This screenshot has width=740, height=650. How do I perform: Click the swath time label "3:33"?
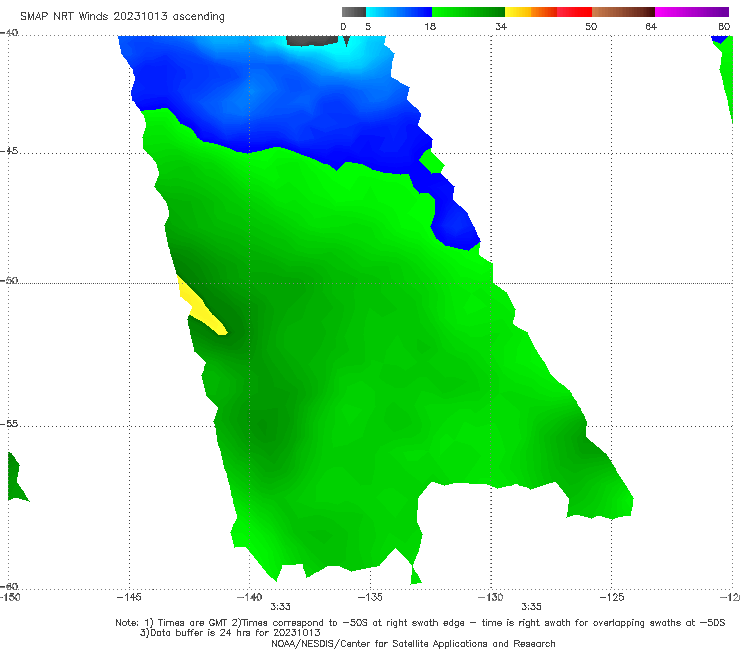tap(280, 607)
